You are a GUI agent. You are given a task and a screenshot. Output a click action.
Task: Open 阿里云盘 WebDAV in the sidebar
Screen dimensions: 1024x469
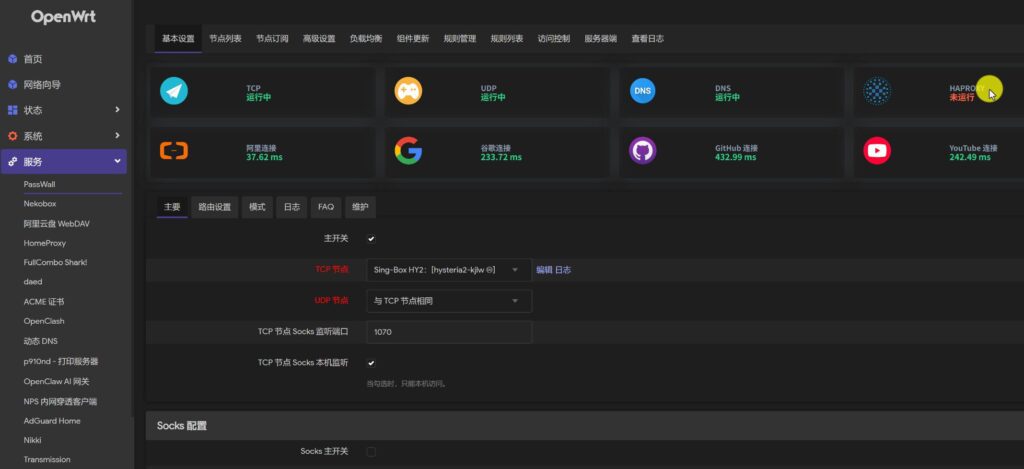click(57, 223)
